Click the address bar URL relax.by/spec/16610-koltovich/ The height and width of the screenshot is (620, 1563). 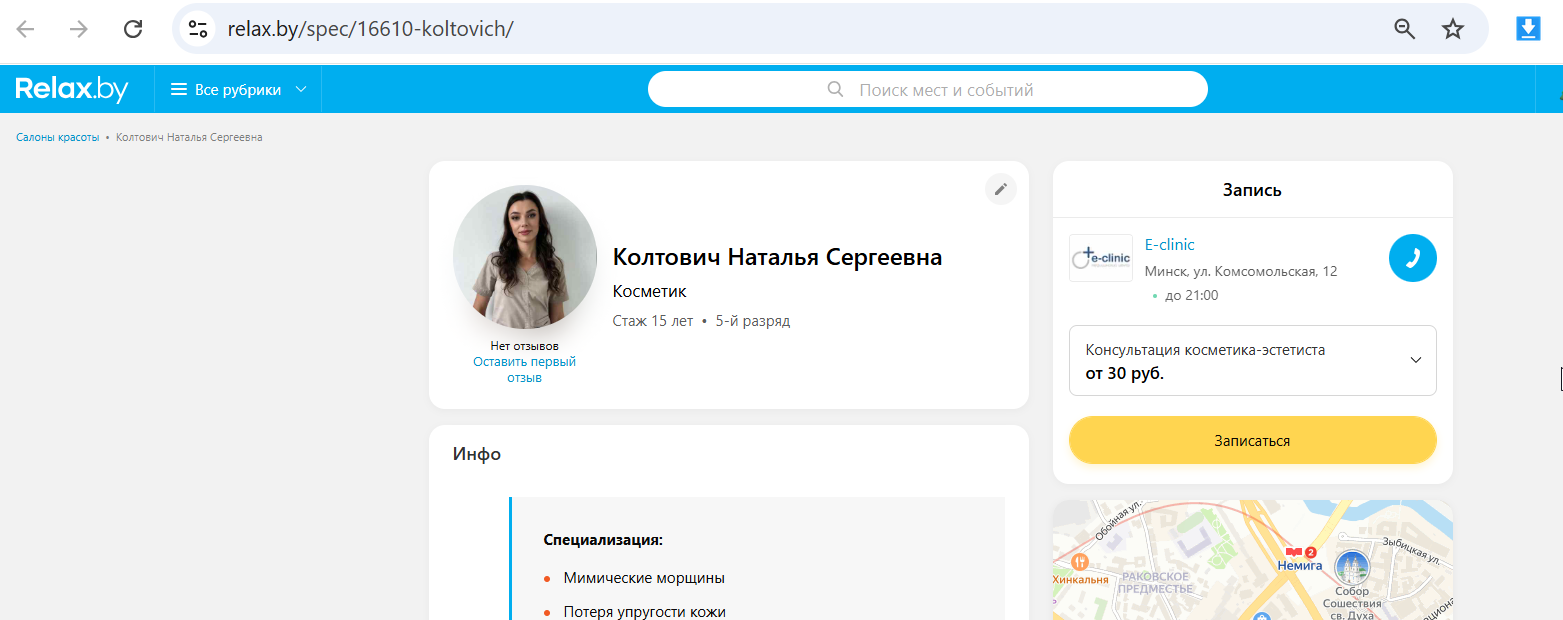pos(370,29)
